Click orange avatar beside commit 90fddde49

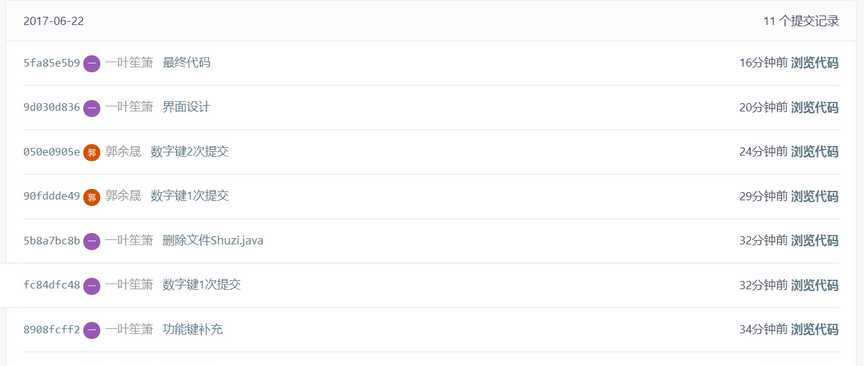pyautogui.click(x=91, y=197)
